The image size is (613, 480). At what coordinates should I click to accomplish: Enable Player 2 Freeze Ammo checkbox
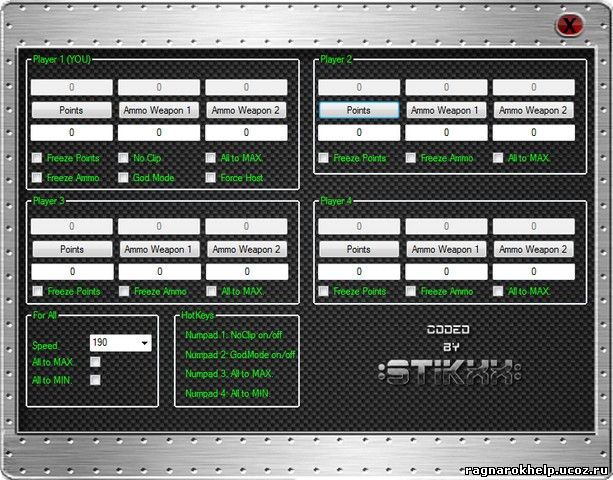[x=411, y=158]
